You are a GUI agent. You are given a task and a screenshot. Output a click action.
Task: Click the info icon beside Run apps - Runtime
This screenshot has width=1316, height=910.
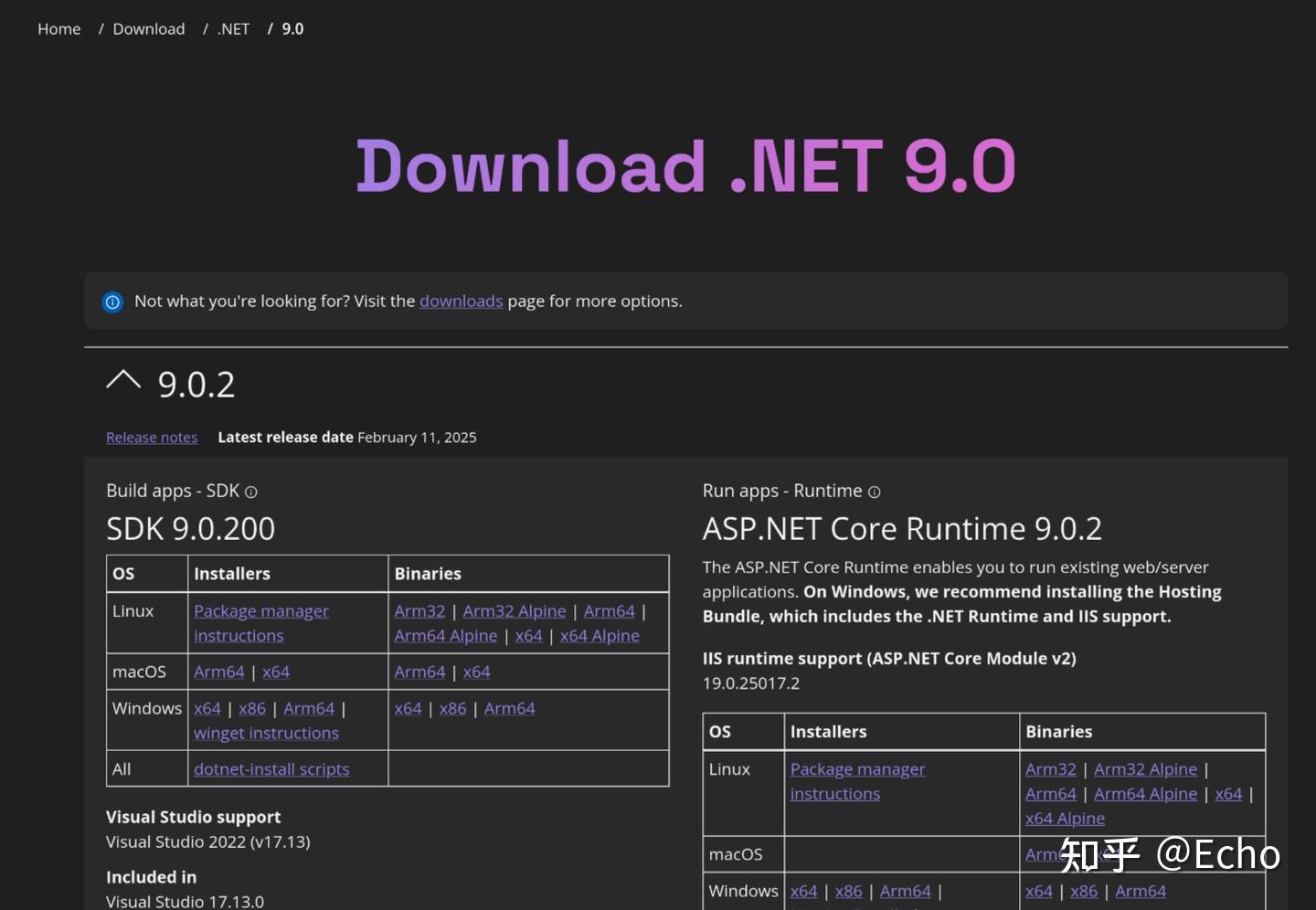click(x=874, y=492)
